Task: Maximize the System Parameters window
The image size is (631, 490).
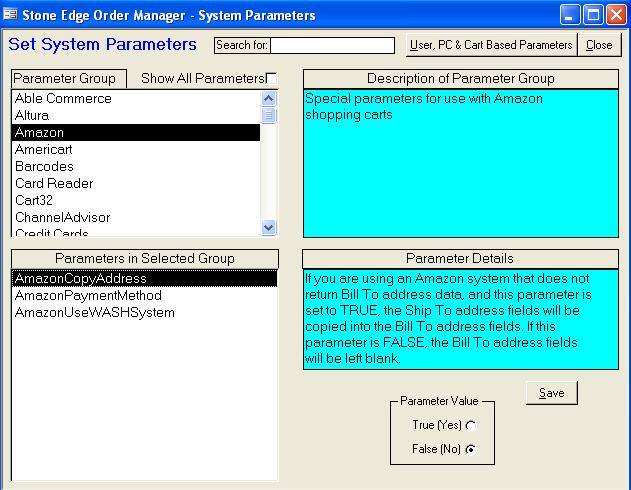Action: tap(593, 15)
